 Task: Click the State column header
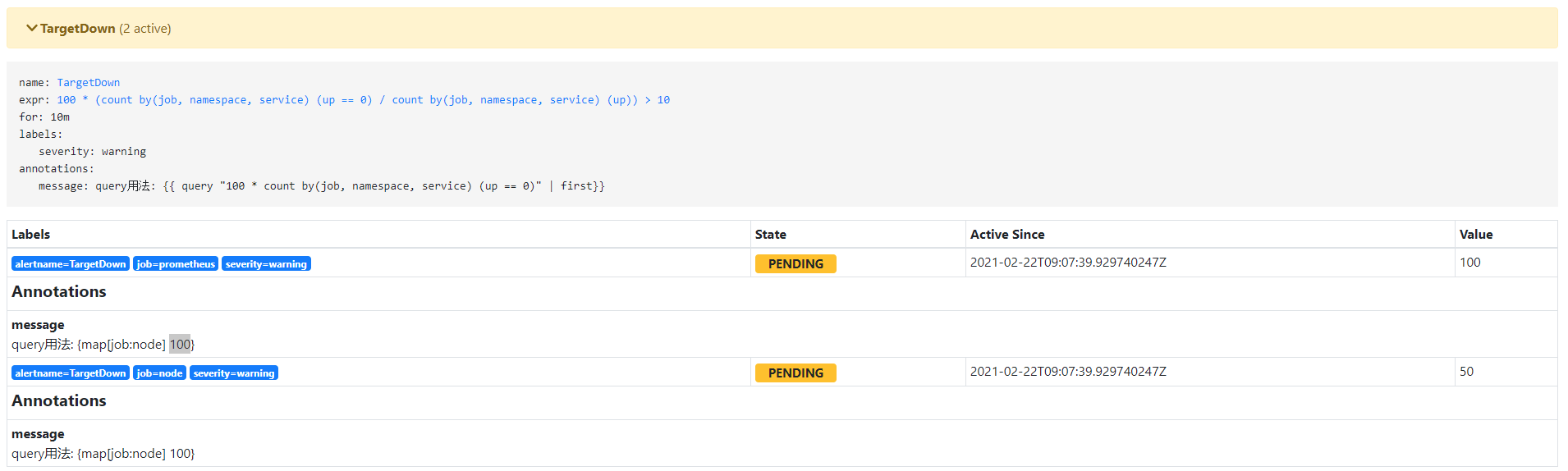coord(770,235)
